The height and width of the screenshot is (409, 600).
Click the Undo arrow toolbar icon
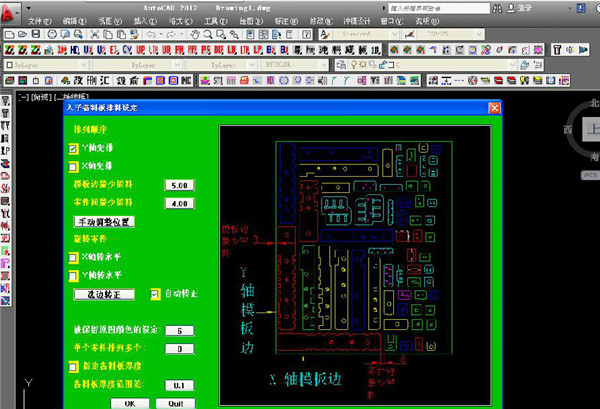(151, 34)
